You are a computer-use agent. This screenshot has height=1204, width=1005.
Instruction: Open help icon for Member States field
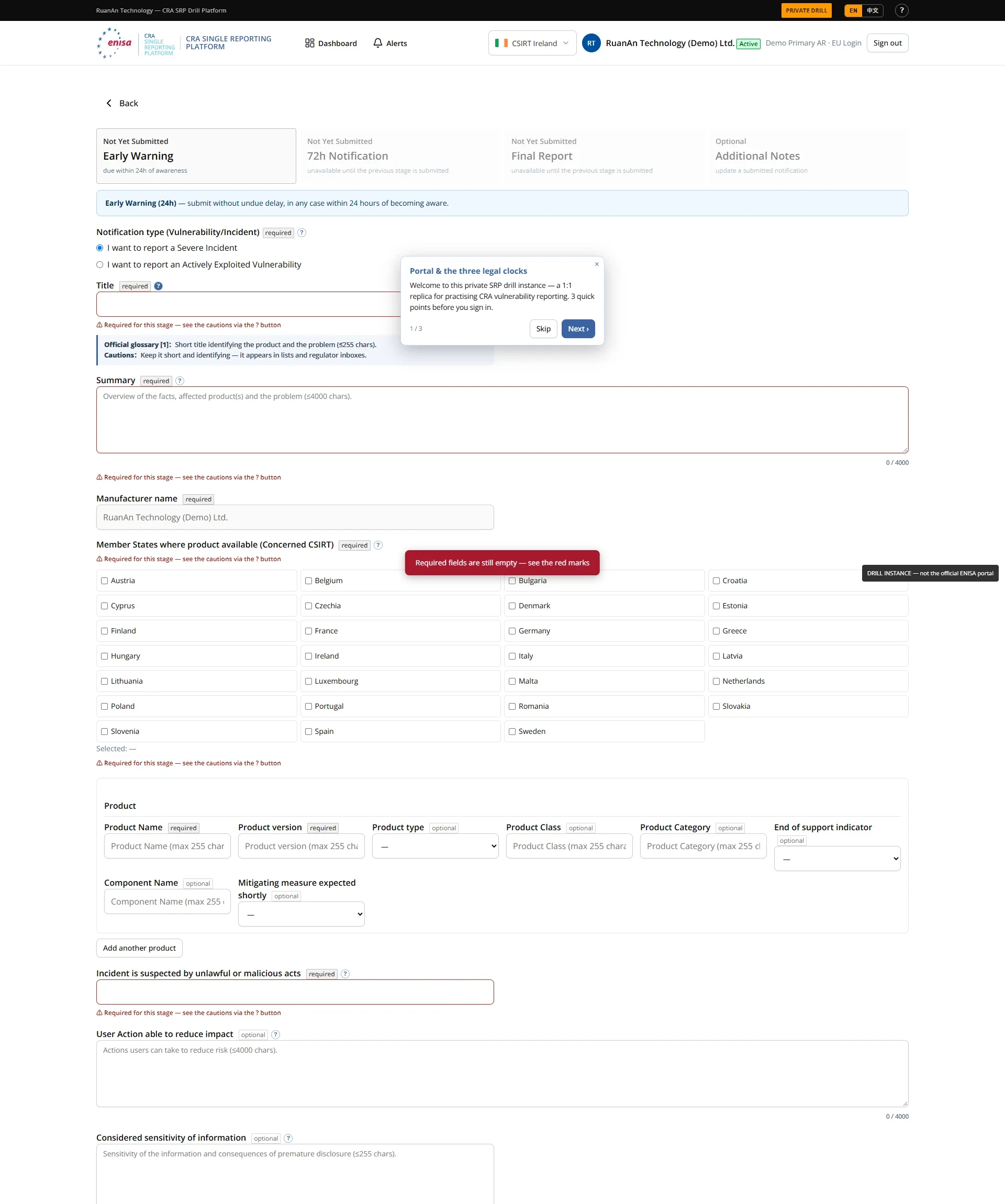point(378,545)
